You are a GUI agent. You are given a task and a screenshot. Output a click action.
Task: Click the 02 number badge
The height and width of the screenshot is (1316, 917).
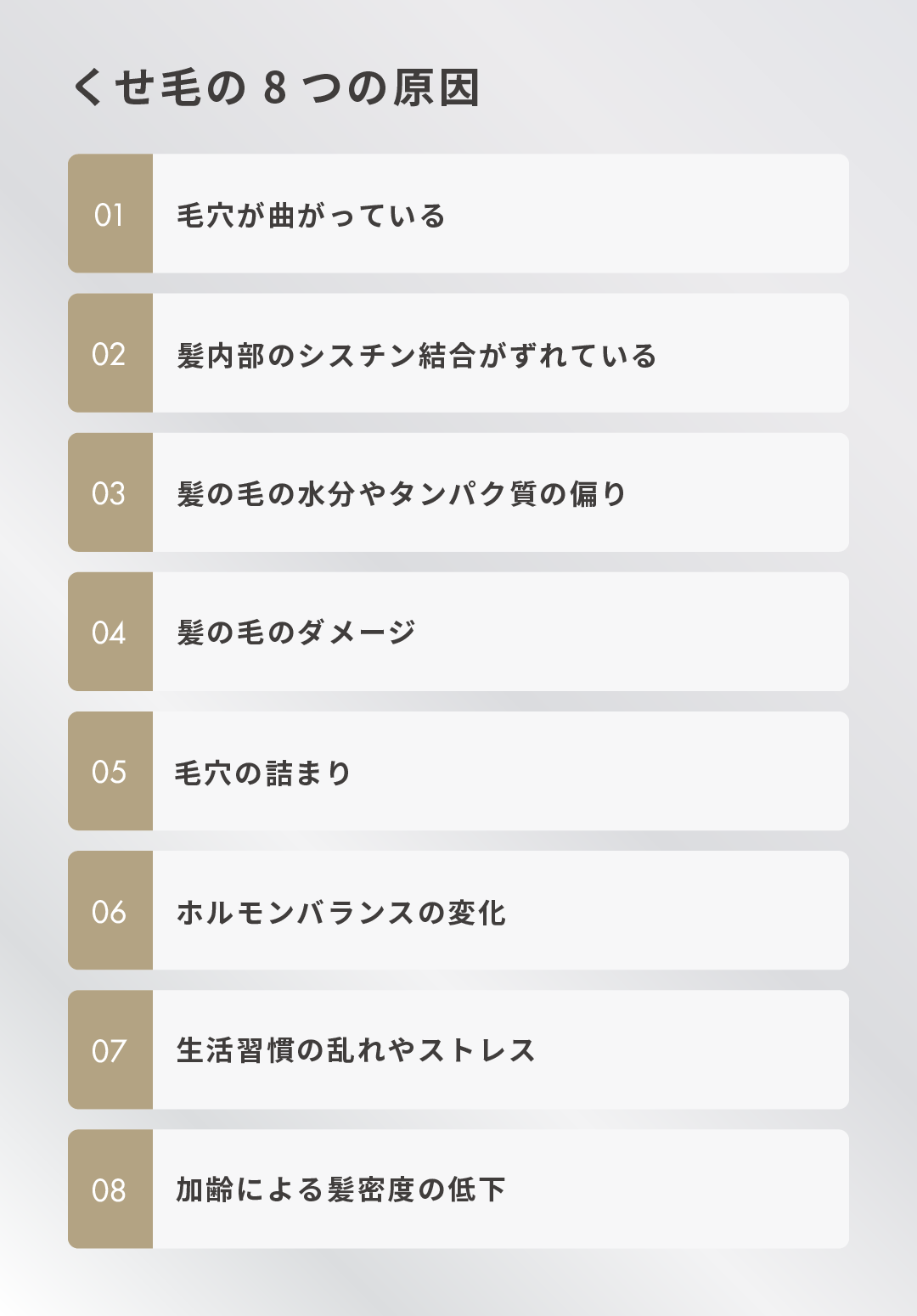[110, 353]
